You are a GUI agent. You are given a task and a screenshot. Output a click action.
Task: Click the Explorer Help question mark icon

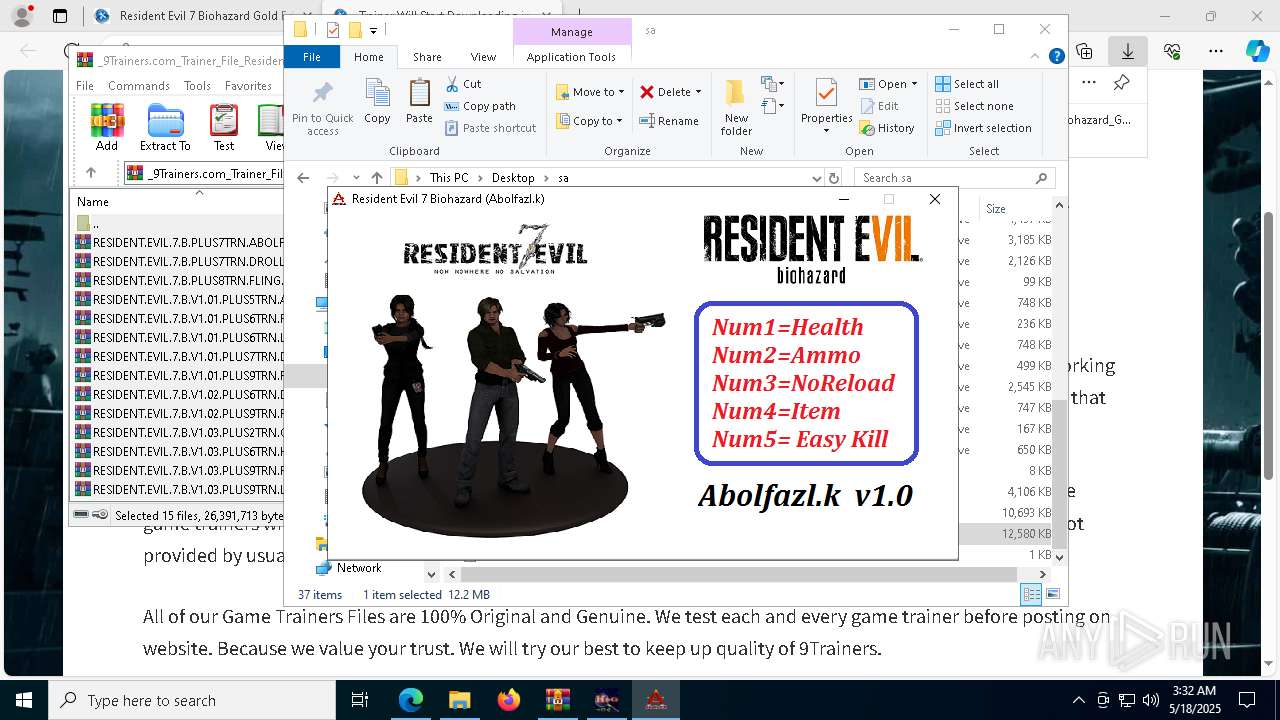(1056, 57)
